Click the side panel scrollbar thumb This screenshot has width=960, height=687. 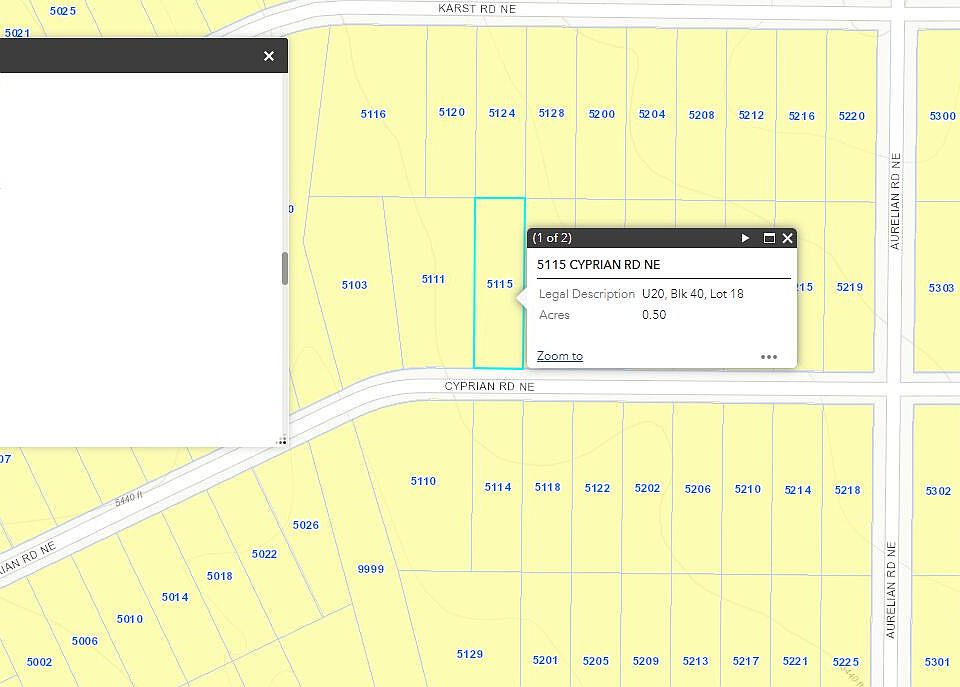point(285,268)
